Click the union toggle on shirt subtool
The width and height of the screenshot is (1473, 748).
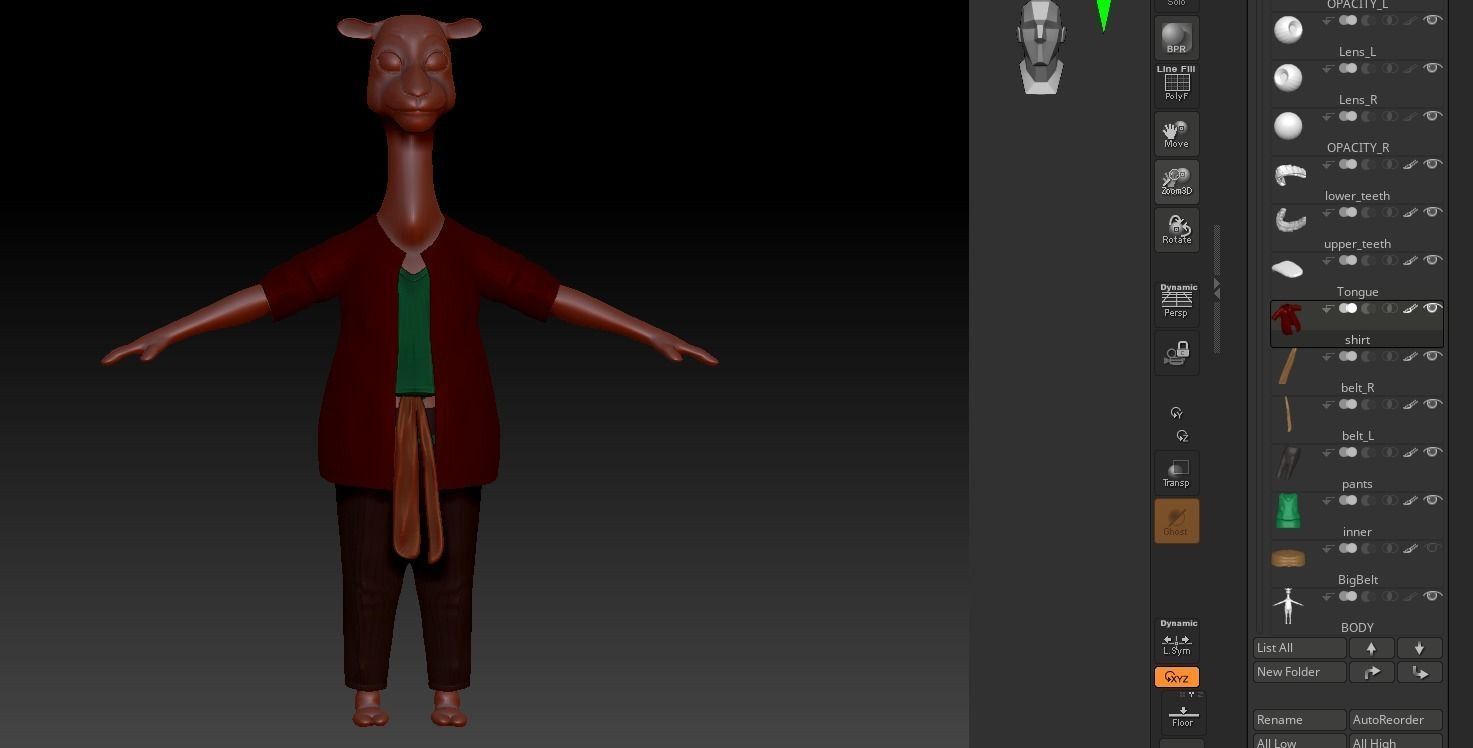tap(1348, 308)
